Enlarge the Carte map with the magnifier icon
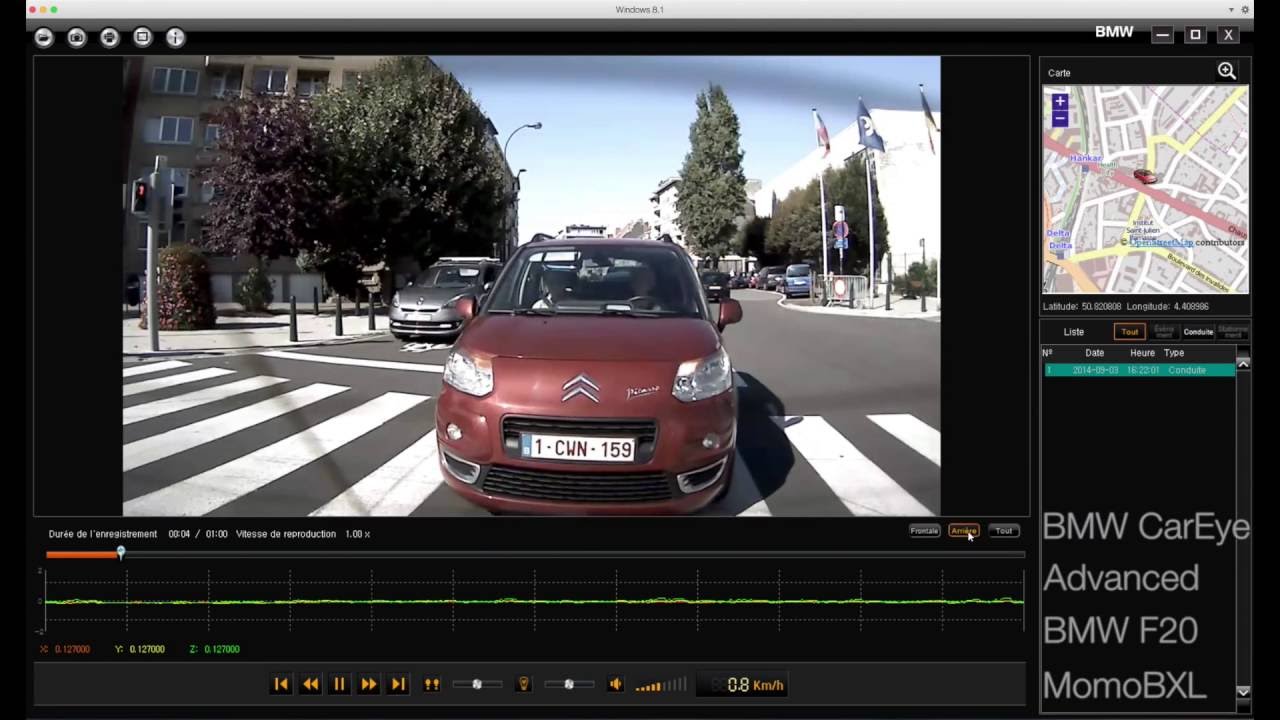Image resolution: width=1280 pixels, height=720 pixels. pos(1227,71)
